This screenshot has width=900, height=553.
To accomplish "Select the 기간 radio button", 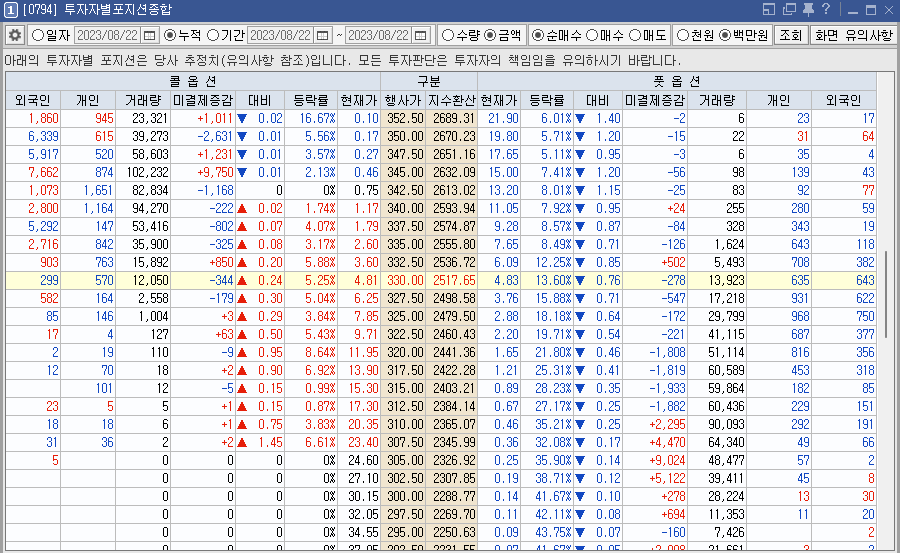I will click(x=213, y=36).
